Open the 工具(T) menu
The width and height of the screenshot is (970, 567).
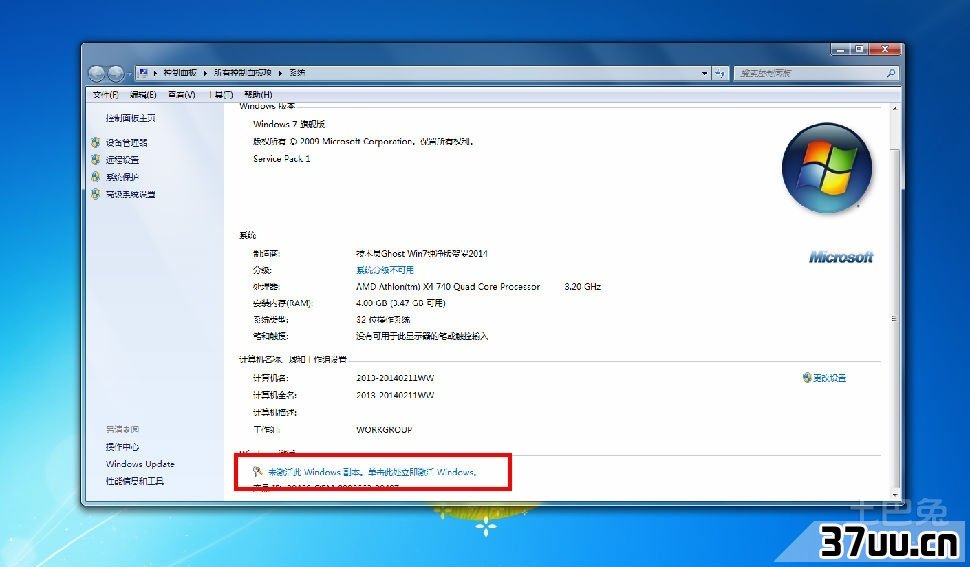click(x=221, y=95)
